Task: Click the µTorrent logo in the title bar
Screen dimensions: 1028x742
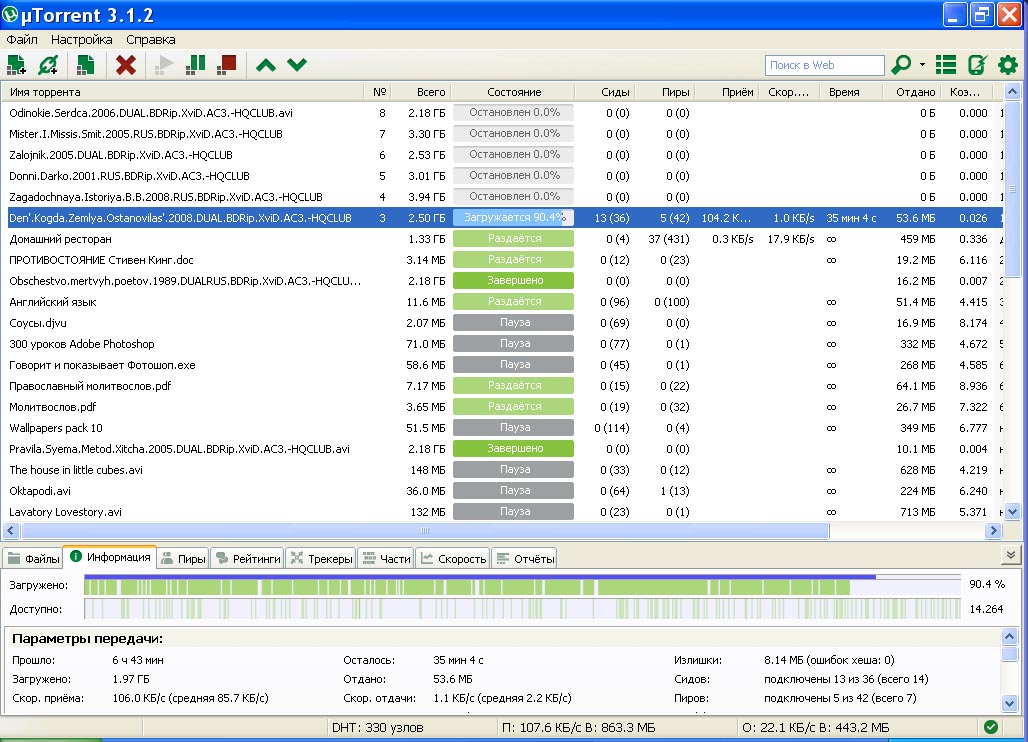Action: coord(10,14)
